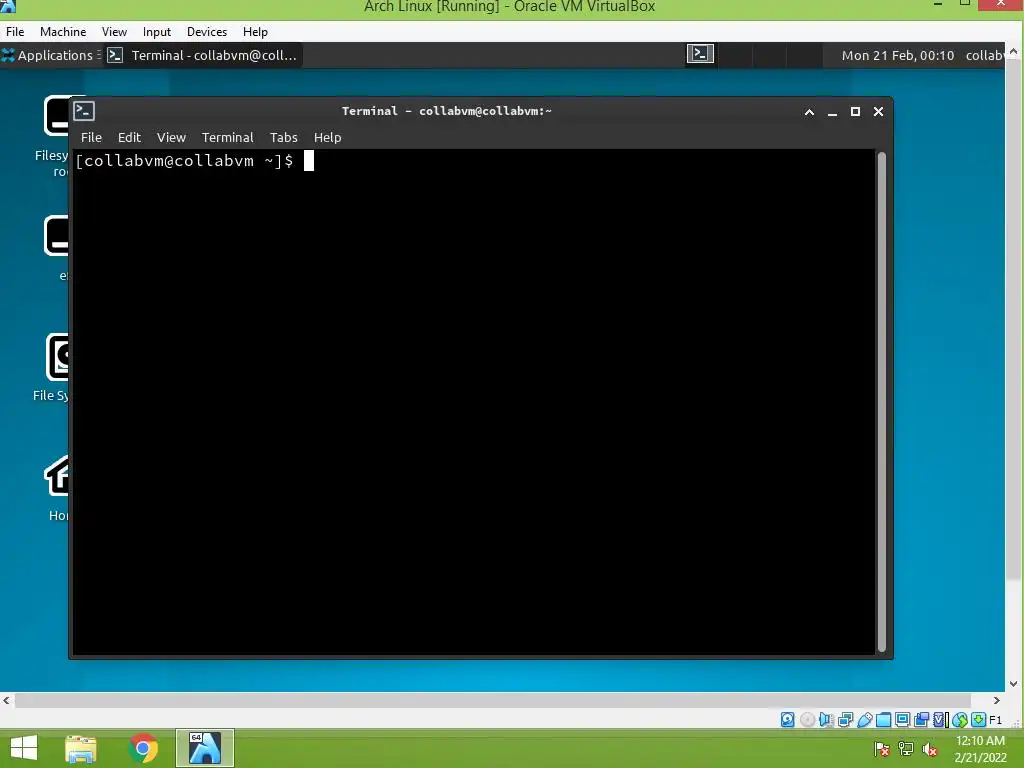Click the VirtualBox vertical scrollbar down arrow
The height and width of the screenshot is (768, 1024).
(1014, 684)
